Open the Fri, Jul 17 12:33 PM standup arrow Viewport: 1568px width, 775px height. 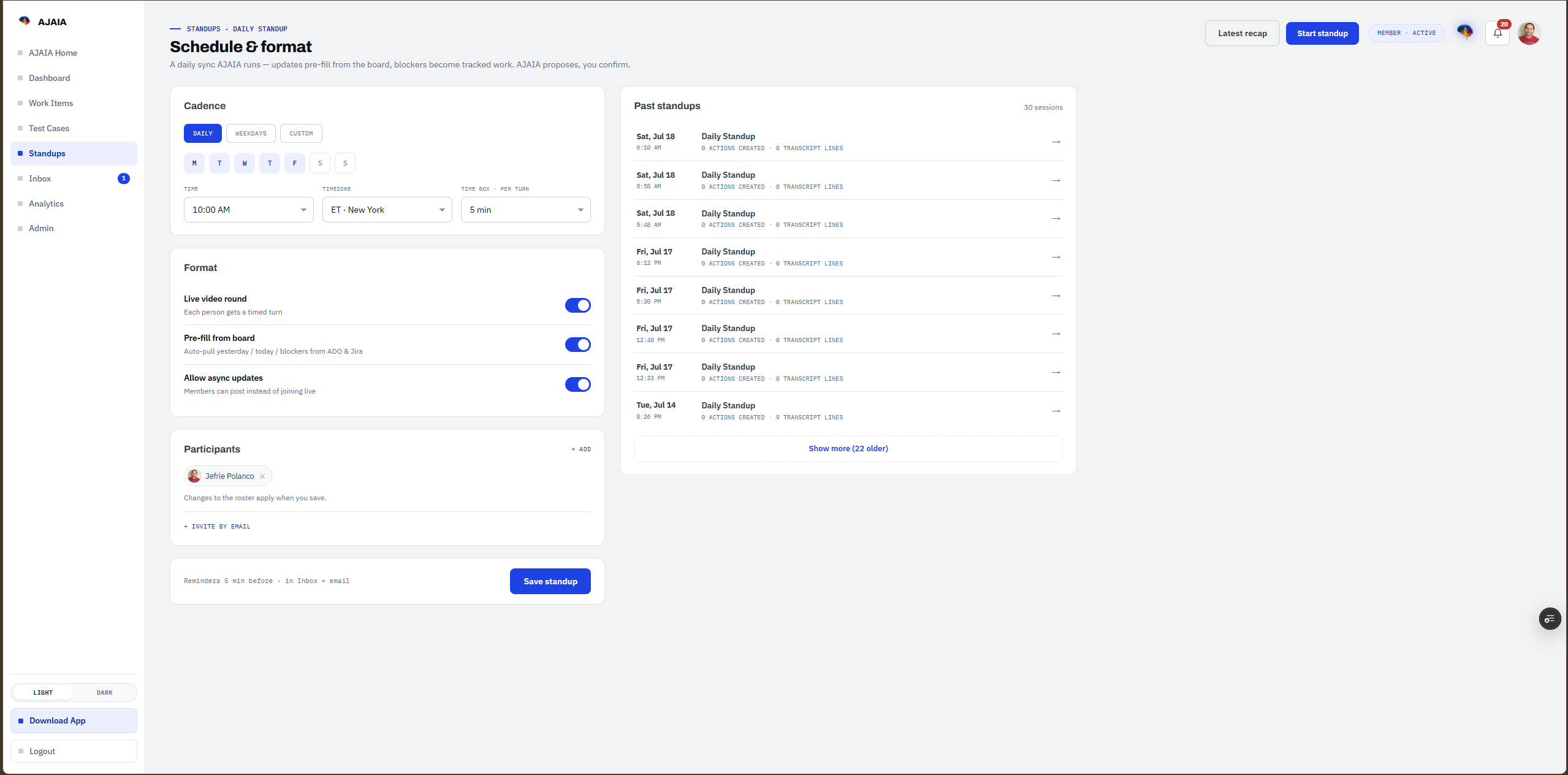(1056, 372)
